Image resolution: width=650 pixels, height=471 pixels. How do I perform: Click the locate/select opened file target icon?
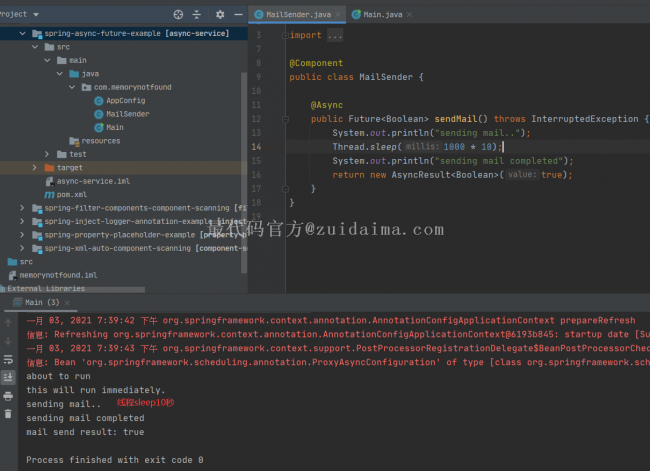[178, 15]
